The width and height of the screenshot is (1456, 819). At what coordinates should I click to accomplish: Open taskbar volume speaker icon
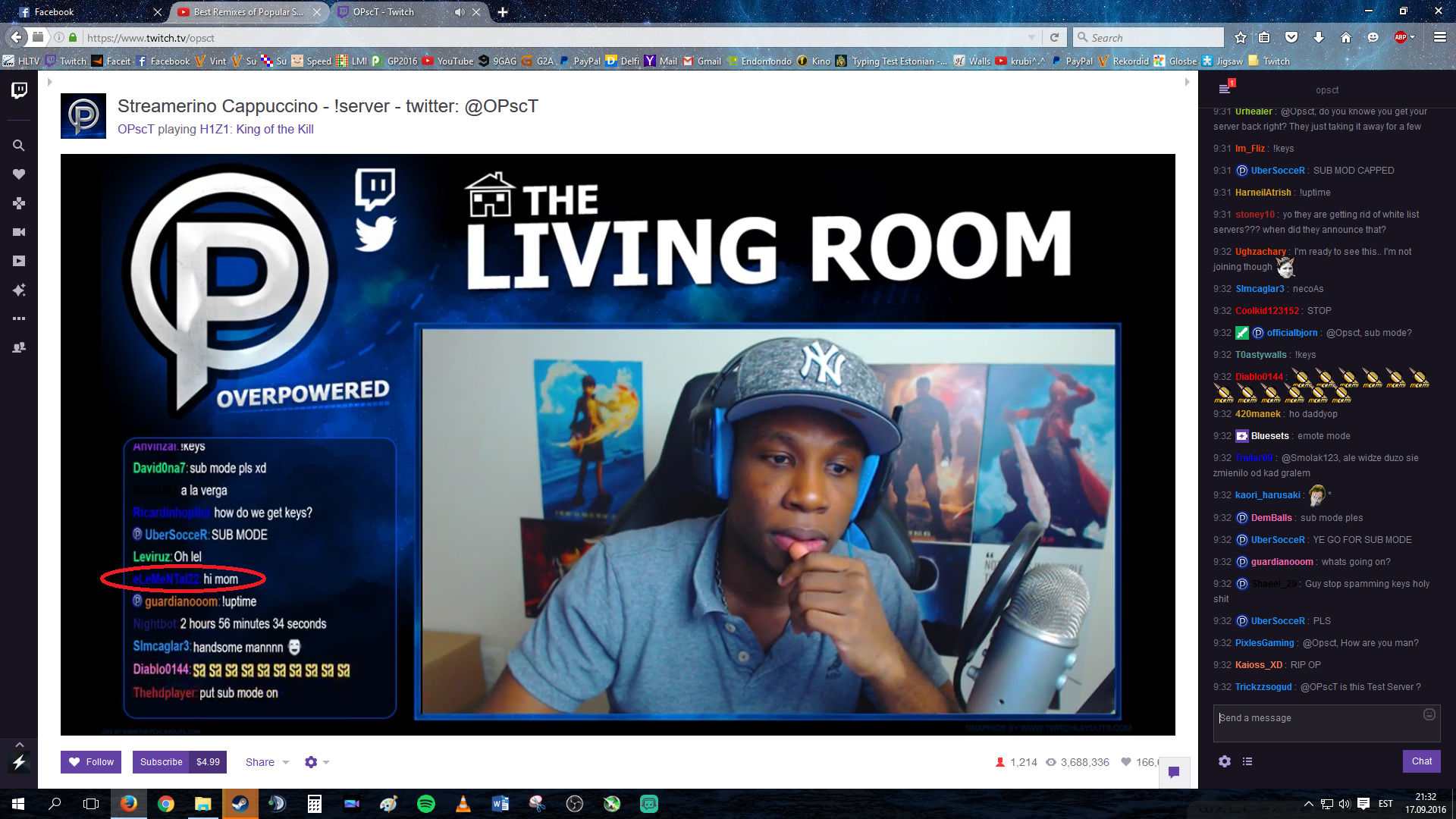point(1345,804)
